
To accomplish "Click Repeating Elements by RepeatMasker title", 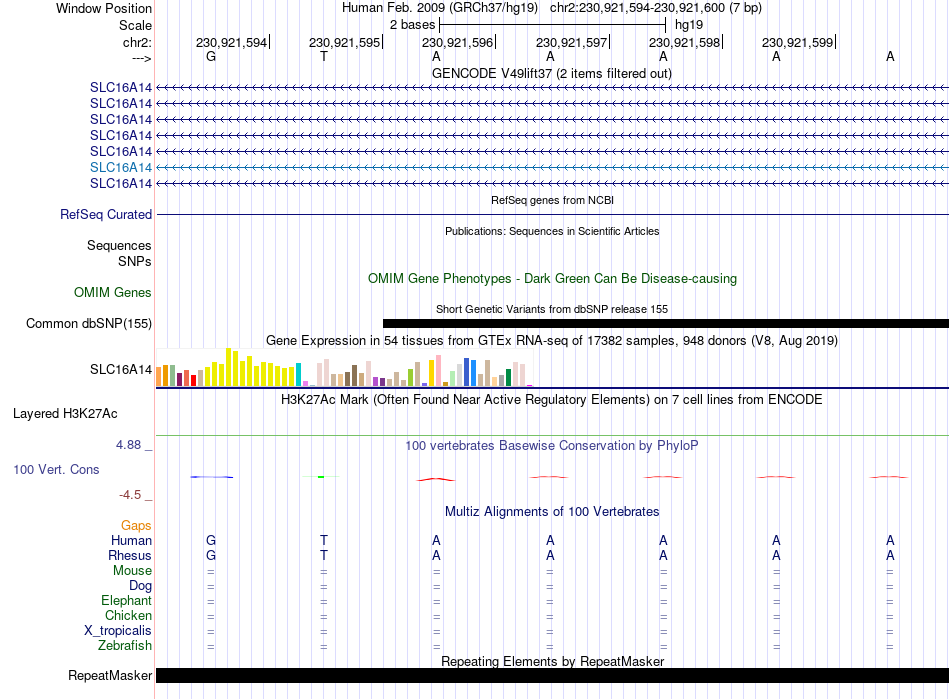I will pyautogui.click(x=553, y=661).
